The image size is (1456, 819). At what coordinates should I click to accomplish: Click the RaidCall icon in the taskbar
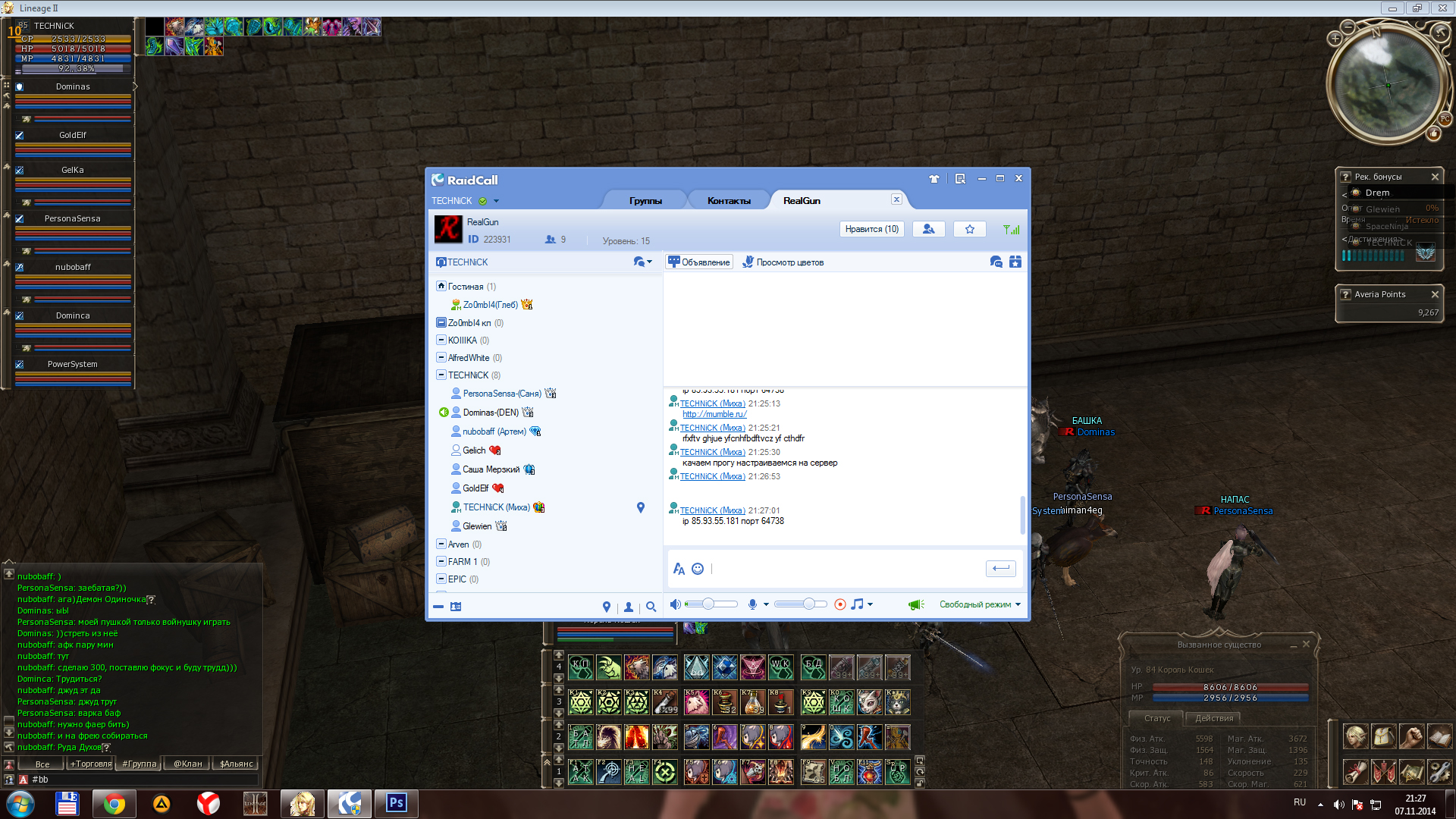[x=350, y=803]
